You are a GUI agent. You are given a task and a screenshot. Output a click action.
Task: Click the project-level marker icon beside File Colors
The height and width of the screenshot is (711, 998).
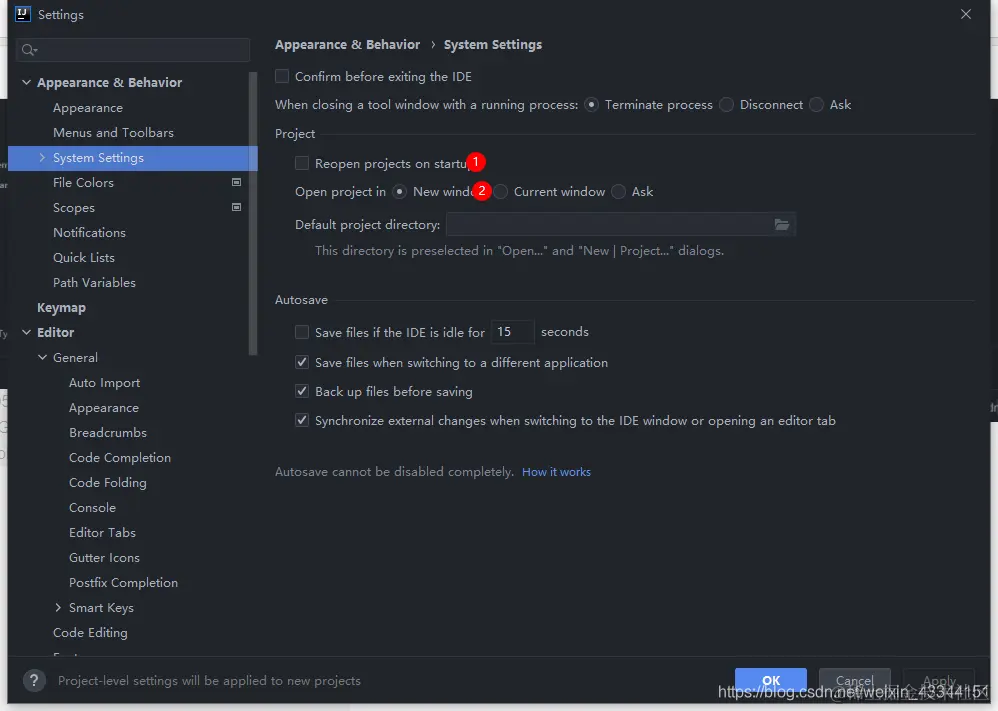point(236,182)
